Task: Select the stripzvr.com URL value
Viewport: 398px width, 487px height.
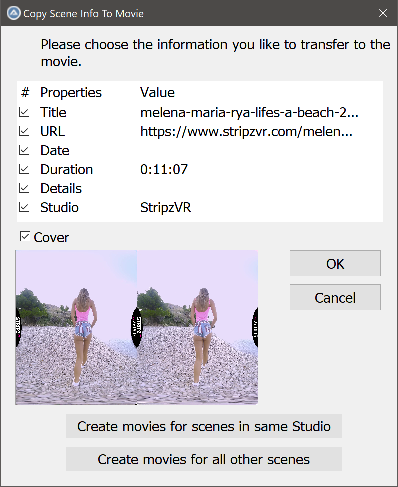Action: pos(246,132)
